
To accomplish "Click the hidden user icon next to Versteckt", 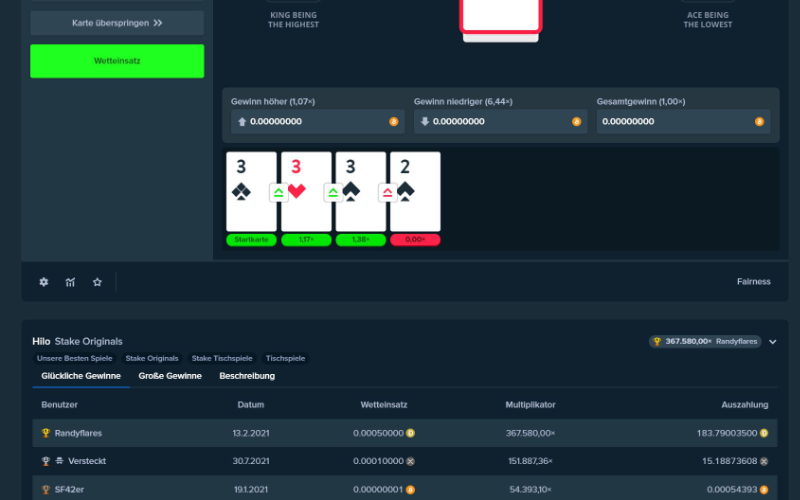I will coord(60,461).
